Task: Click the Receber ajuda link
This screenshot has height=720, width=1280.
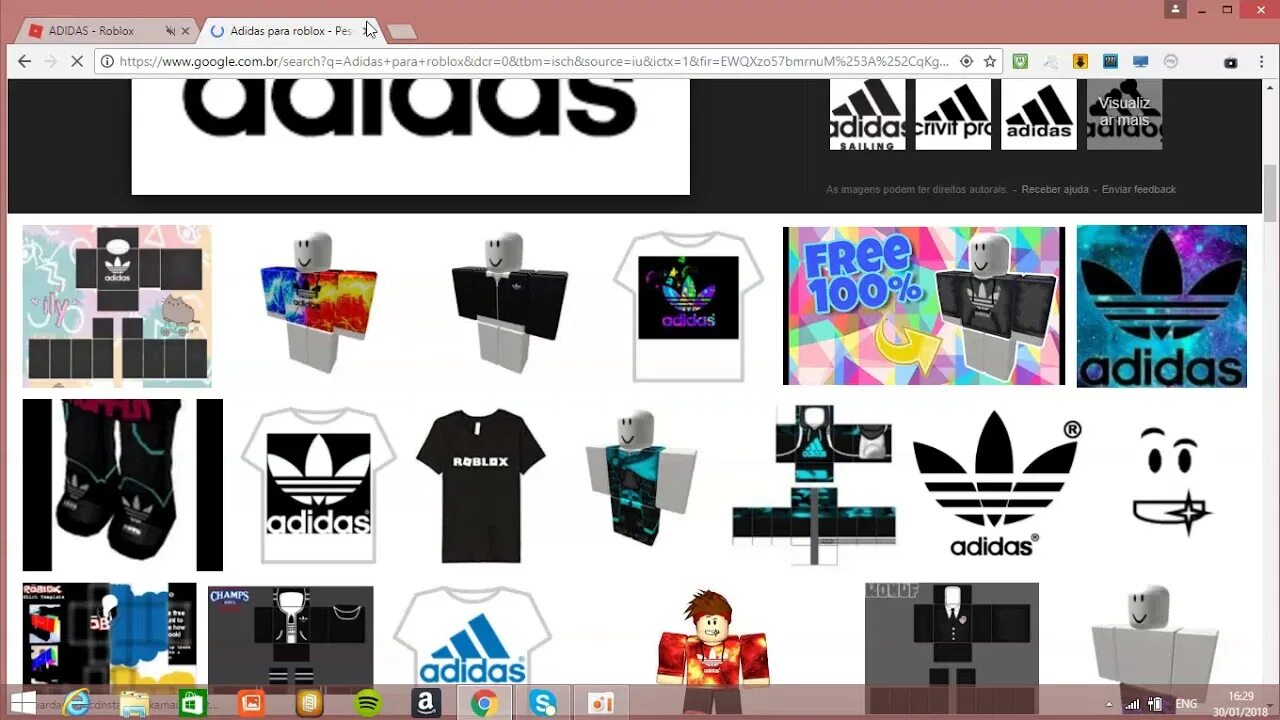Action: (1055, 189)
